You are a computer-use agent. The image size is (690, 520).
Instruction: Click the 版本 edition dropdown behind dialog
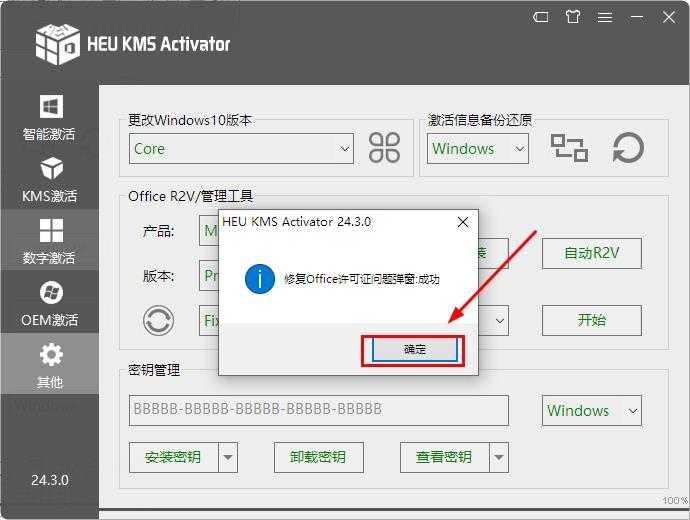209,276
